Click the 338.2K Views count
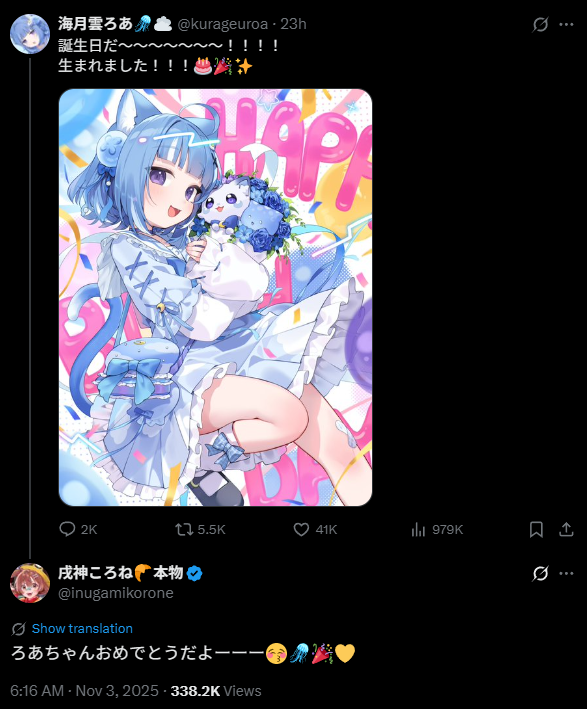The width and height of the screenshot is (587, 709). pos(216,691)
